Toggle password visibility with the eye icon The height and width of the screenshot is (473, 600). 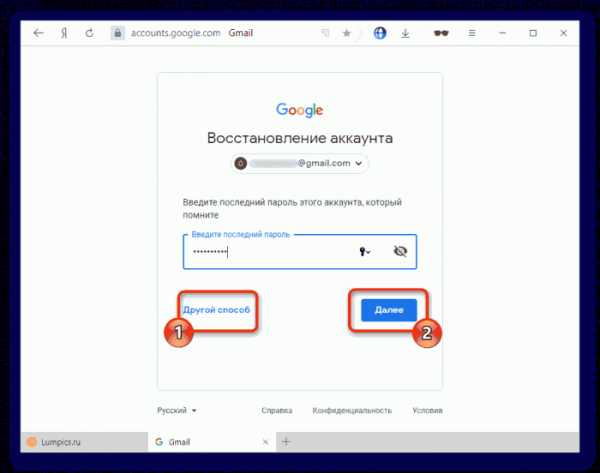400,251
